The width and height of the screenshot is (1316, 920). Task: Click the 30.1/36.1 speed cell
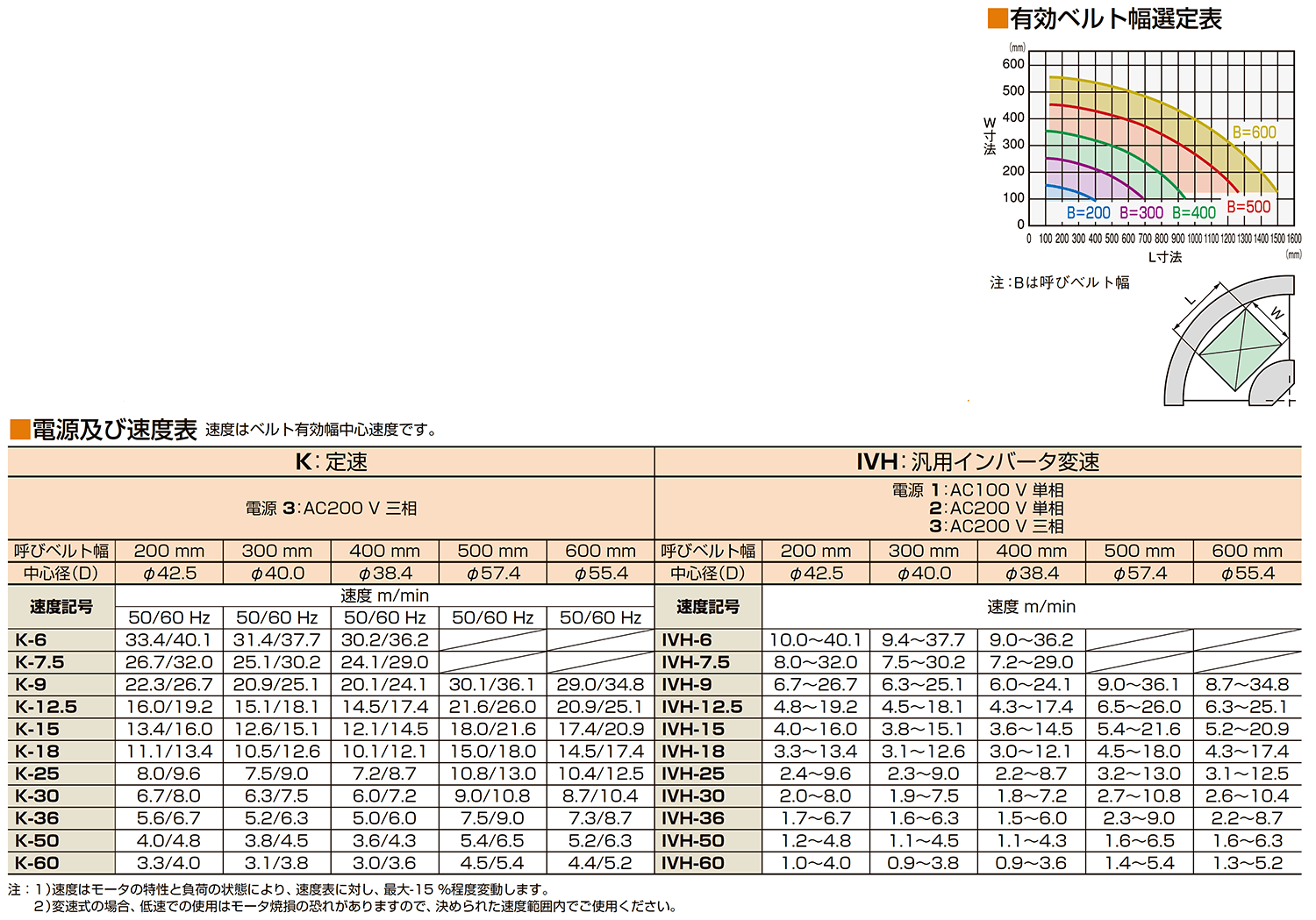(x=493, y=685)
